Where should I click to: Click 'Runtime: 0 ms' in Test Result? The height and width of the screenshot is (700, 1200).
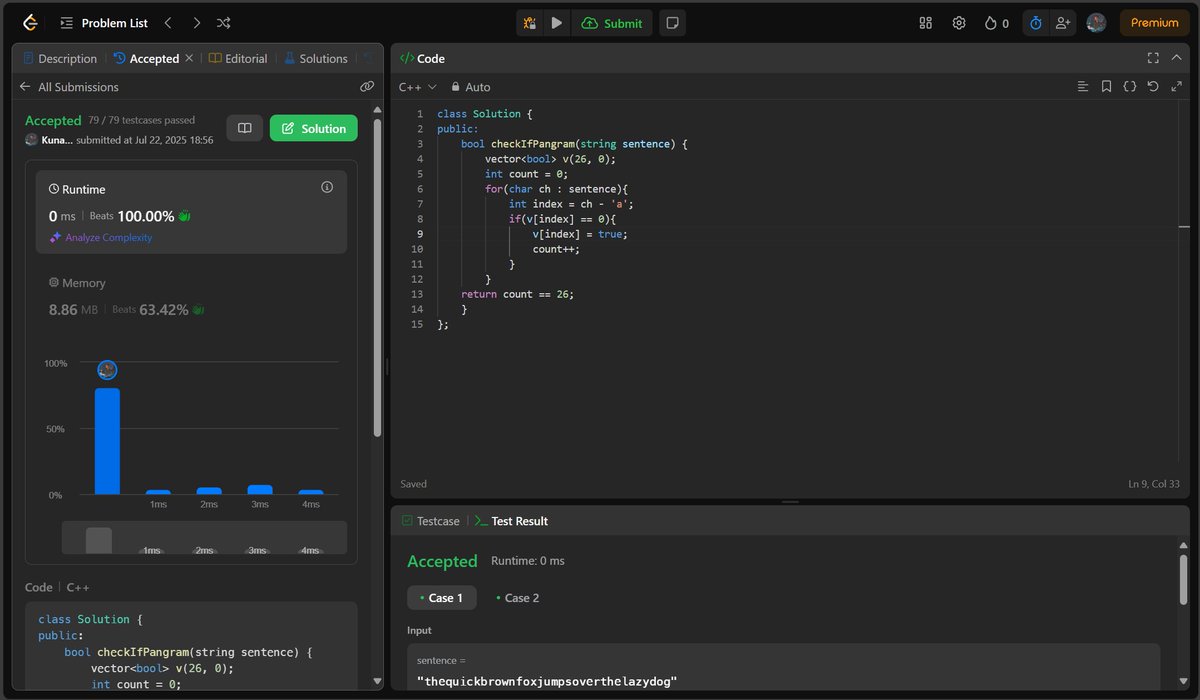pyautogui.click(x=528, y=561)
